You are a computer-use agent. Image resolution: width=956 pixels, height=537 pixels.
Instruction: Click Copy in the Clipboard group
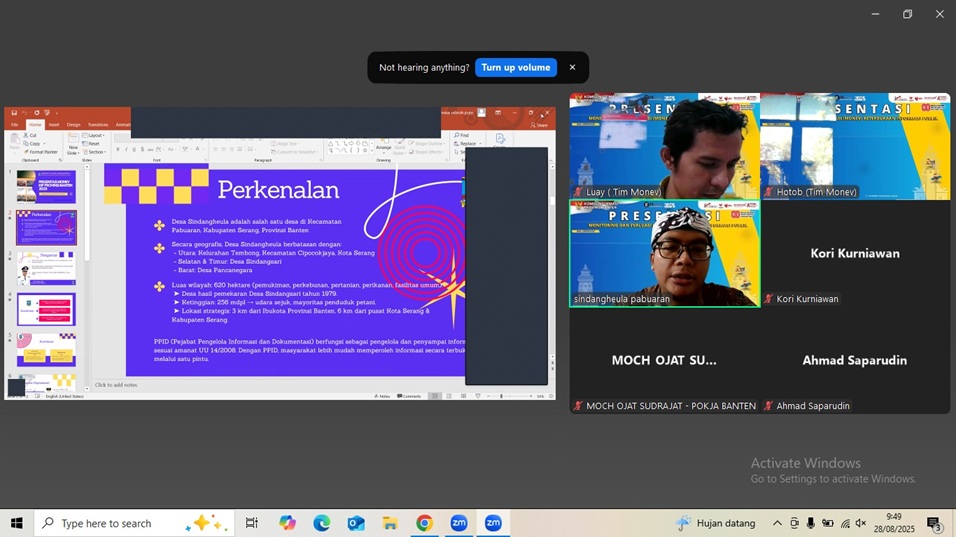pos(31,143)
